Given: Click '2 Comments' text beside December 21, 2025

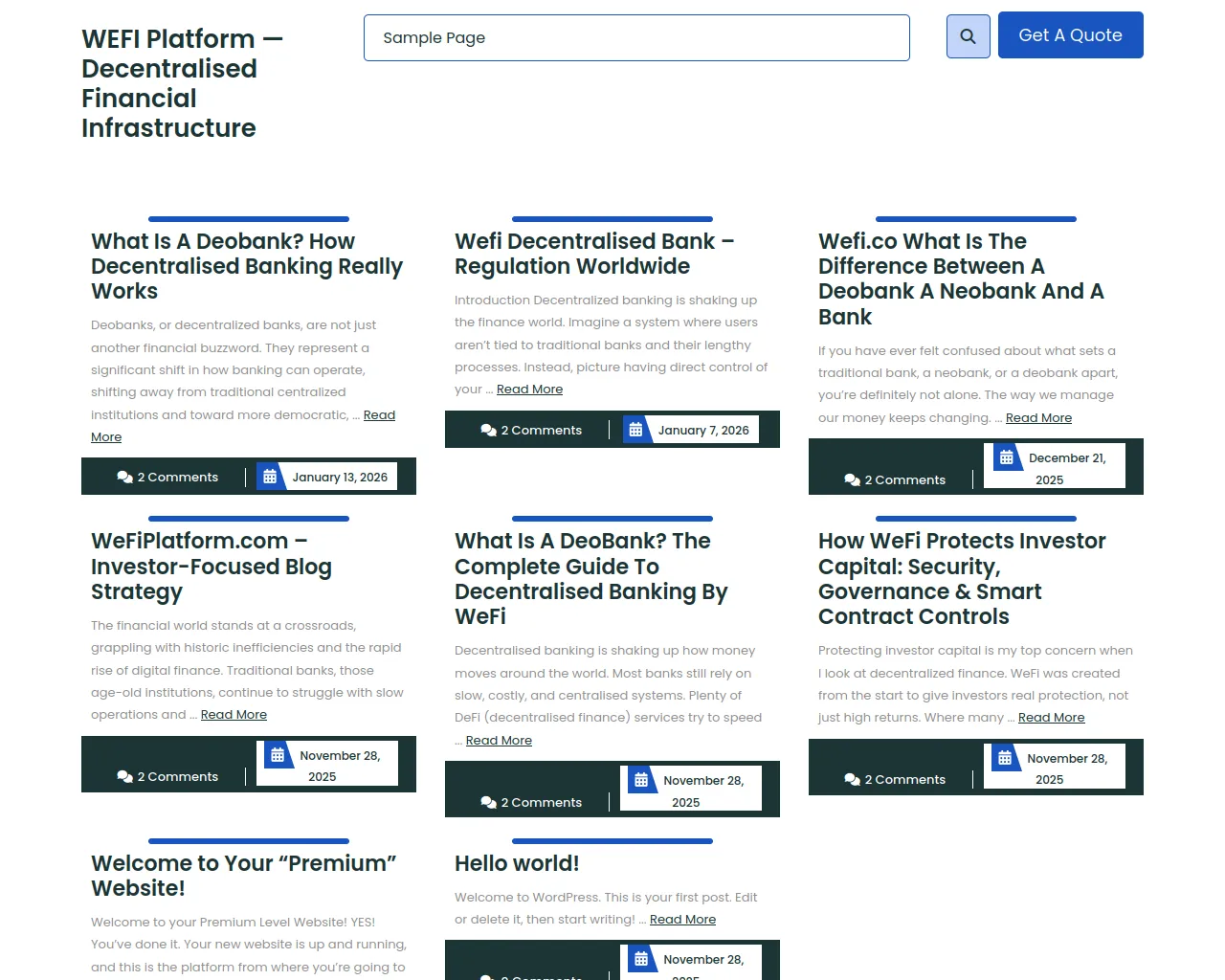Looking at the screenshot, I should (905, 479).
